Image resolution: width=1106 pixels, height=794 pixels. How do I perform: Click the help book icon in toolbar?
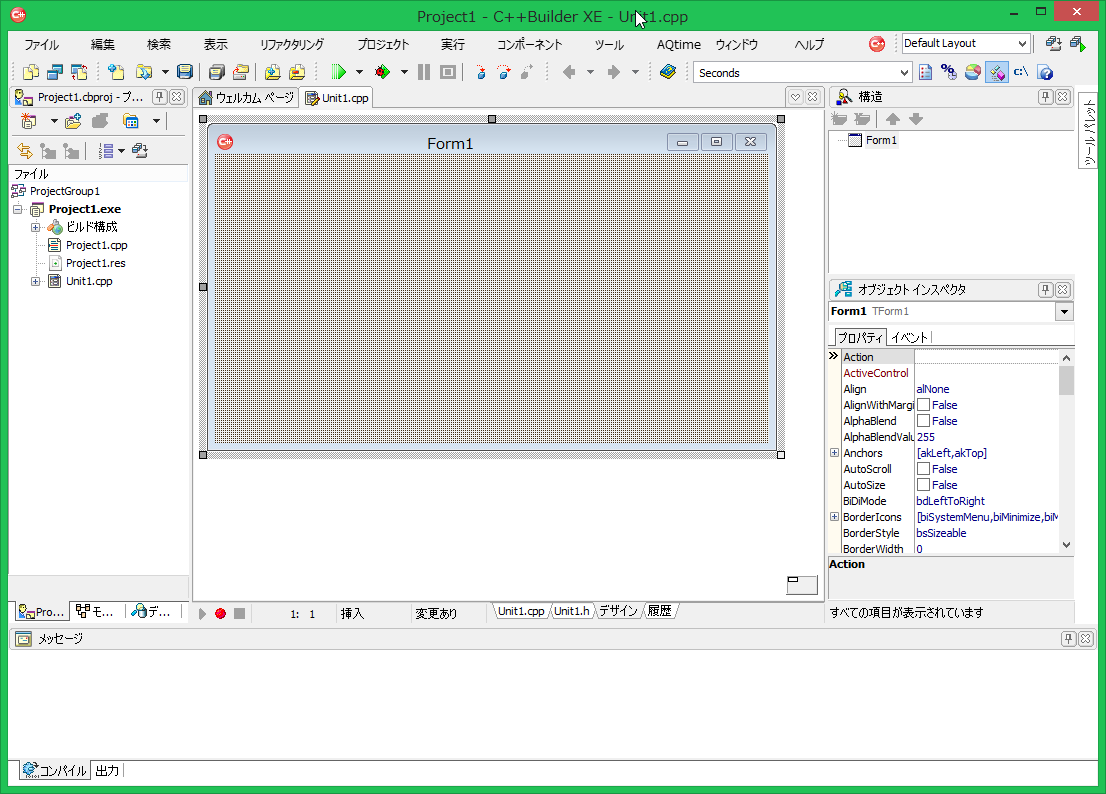668,72
